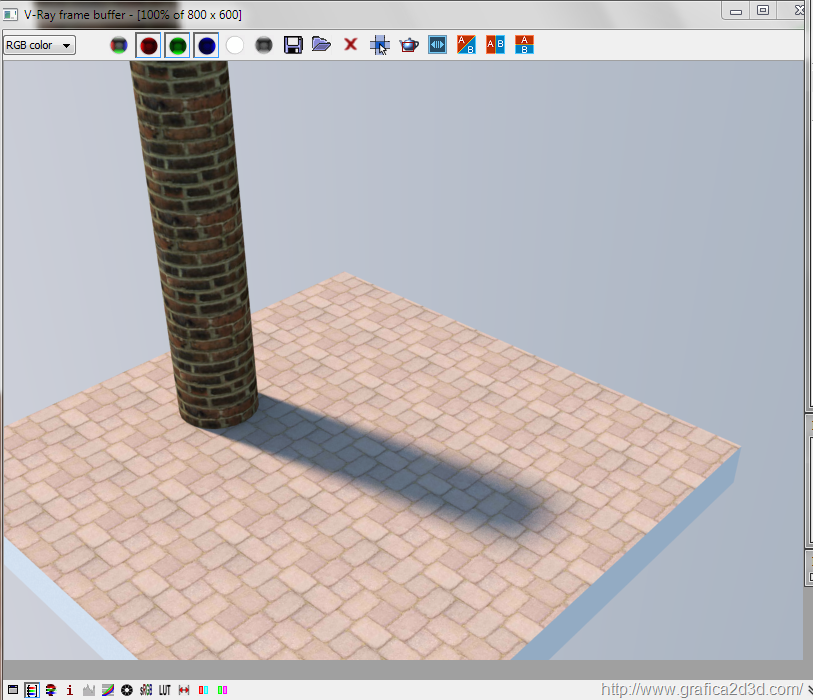Open the RGB color channel dropdown
Image resolution: width=813 pixels, height=700 pixels.
[40, 45]
